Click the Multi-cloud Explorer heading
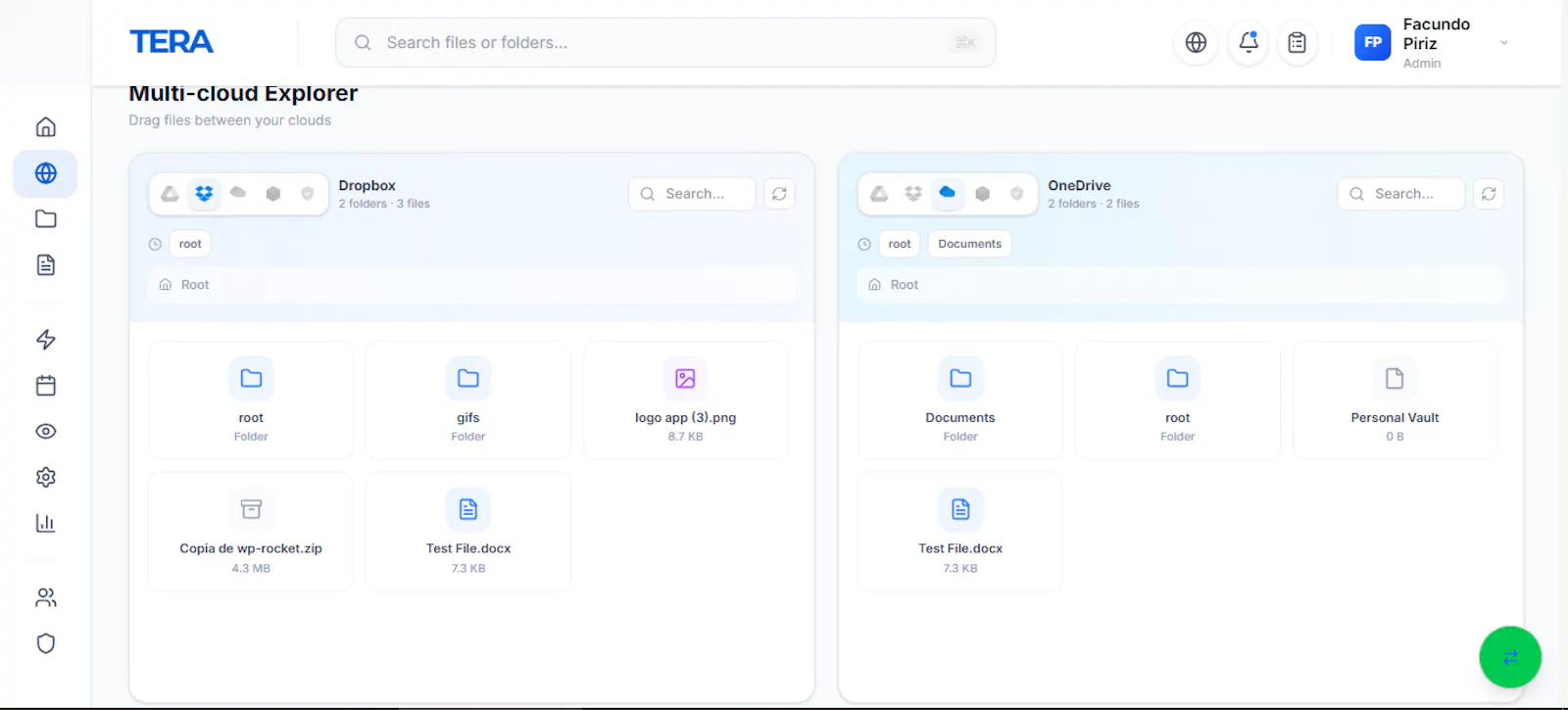The height and width of the screenshot is (710, 1568). coord(243,94)
